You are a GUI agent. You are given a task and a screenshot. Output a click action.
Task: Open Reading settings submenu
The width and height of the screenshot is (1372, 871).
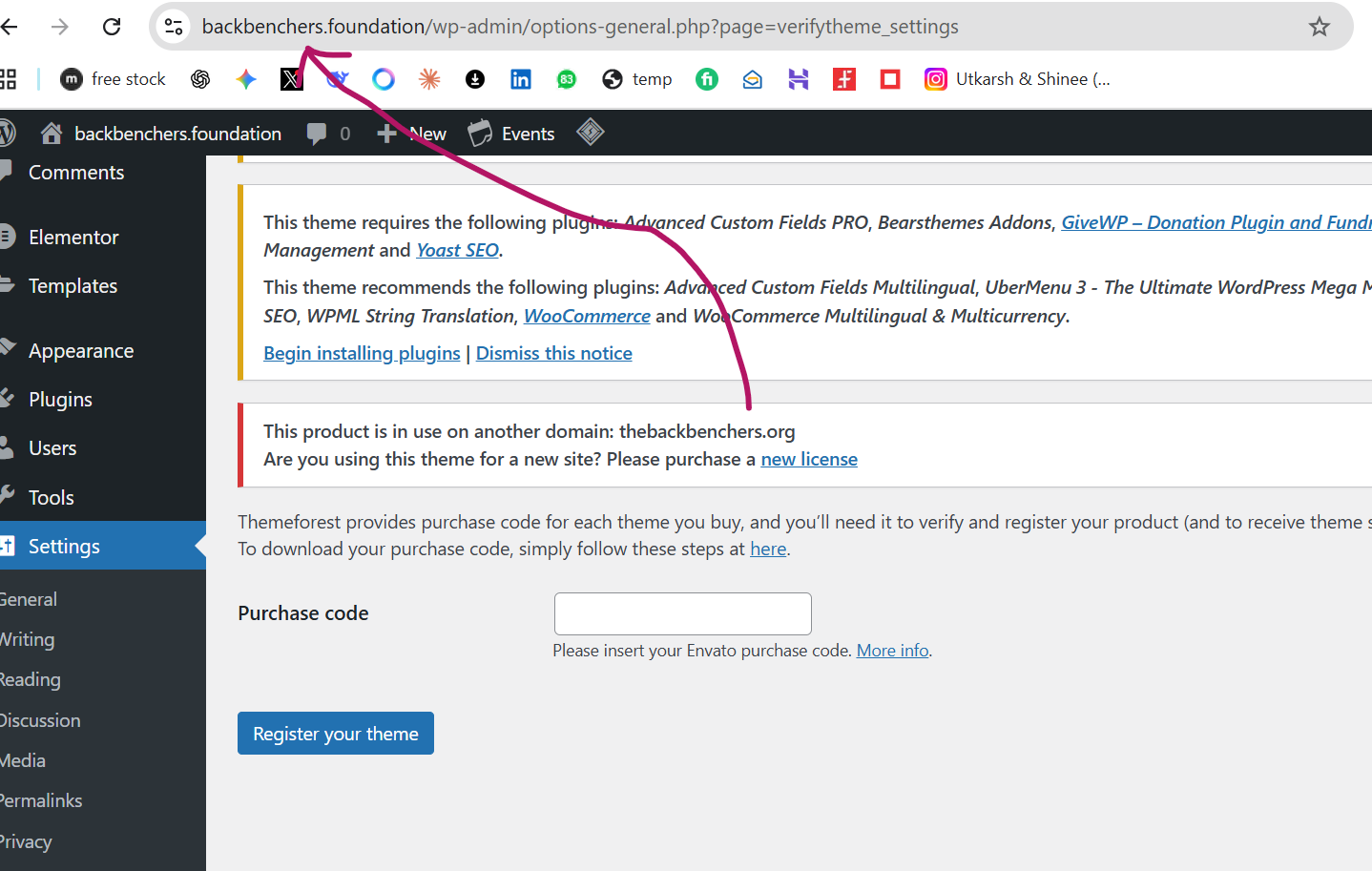point(30,680)
